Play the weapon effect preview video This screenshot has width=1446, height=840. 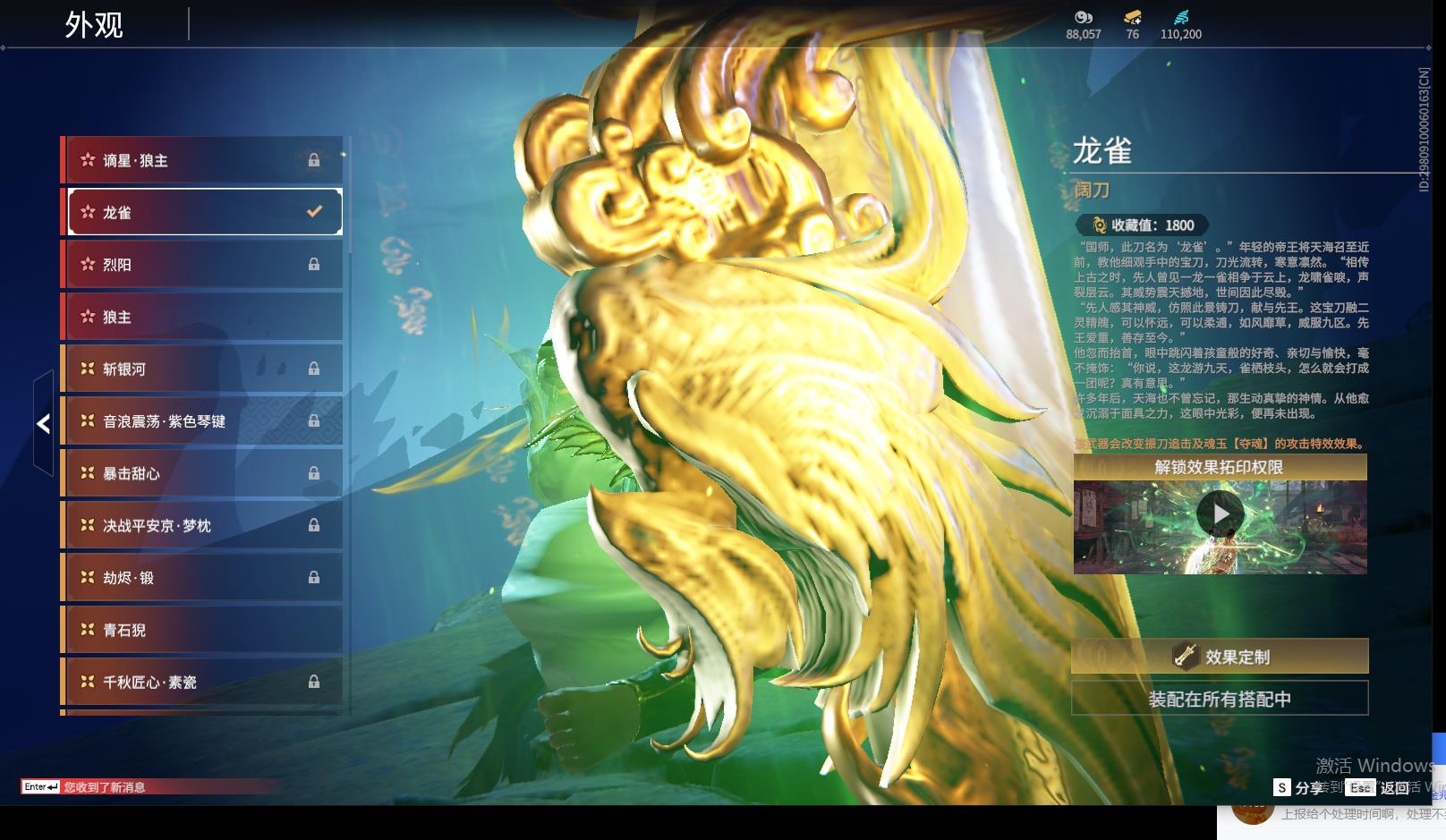[x=1220, y=514]
